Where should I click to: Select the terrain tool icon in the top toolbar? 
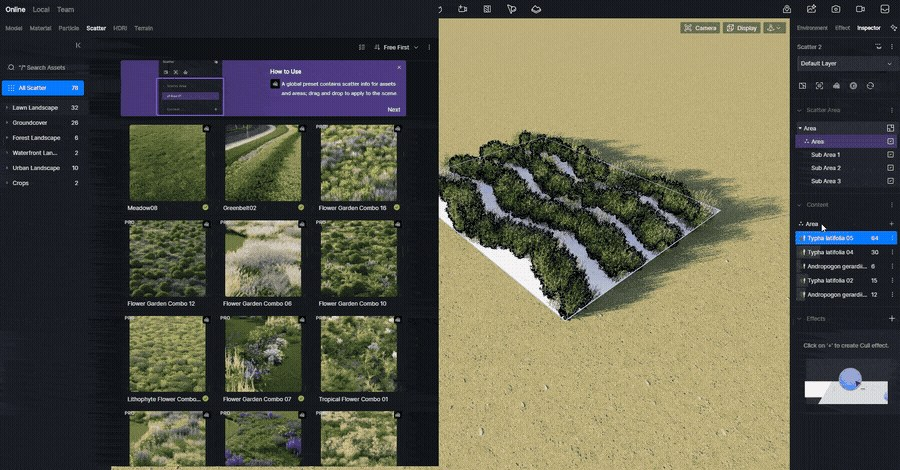536,9
